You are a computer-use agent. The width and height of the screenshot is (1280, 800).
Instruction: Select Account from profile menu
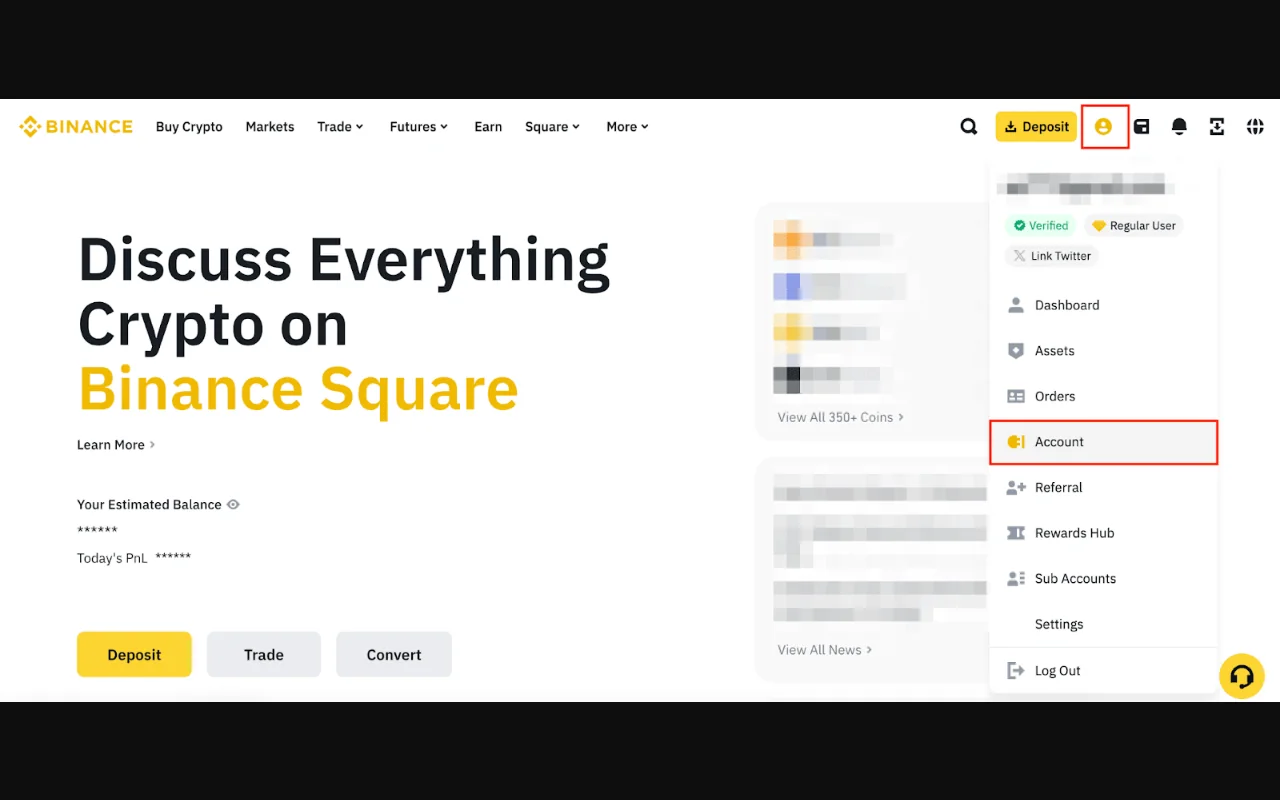(1103, 442)
